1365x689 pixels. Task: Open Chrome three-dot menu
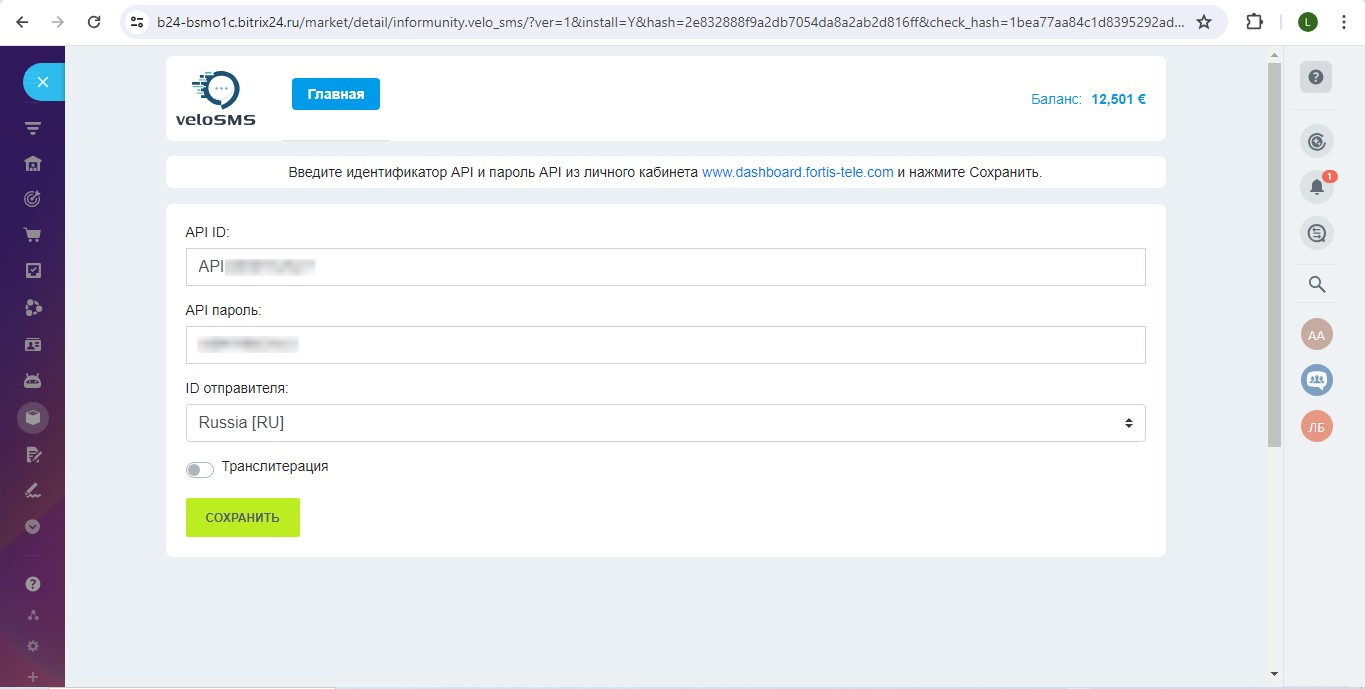click(1343, 22)
